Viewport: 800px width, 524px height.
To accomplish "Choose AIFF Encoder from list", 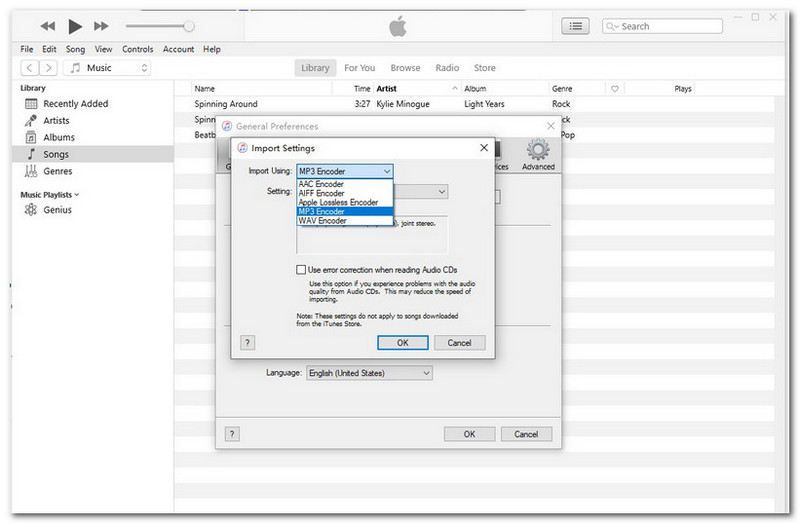I will (345, 193).
